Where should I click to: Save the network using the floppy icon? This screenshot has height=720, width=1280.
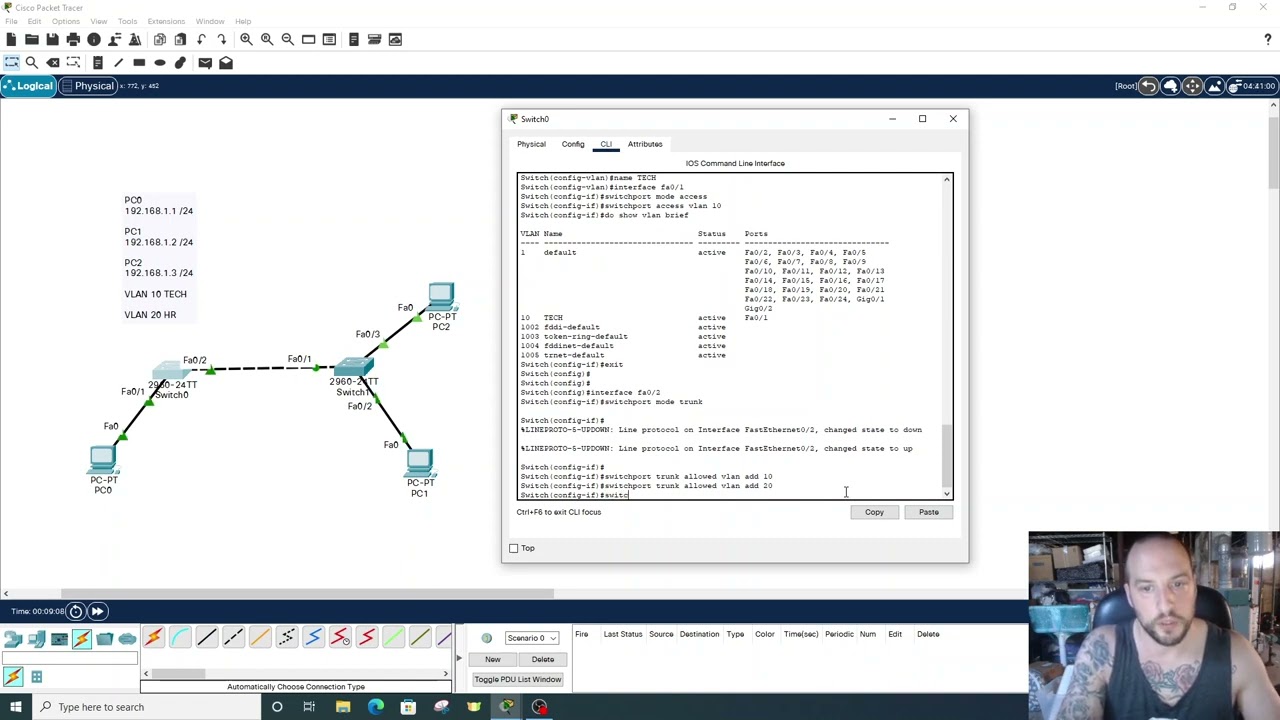tap(52, 39)
